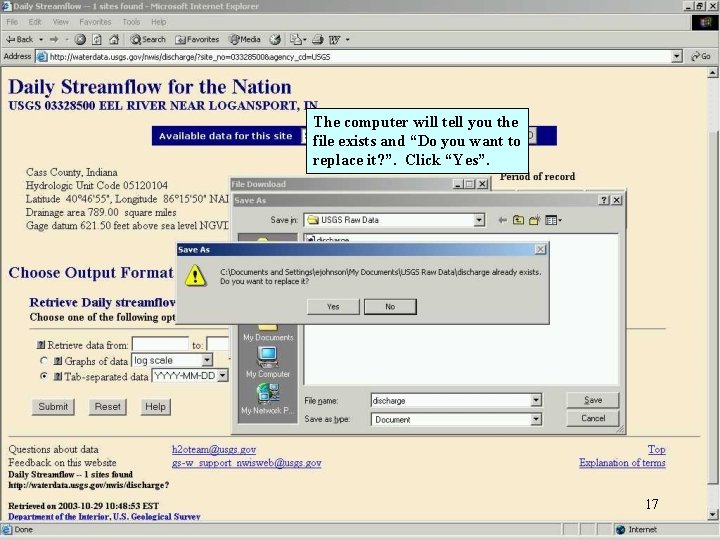This screenshot has width=720, height=540.
Task: Click the page scrollbar up arrow
Action: [x=712, y=72]
